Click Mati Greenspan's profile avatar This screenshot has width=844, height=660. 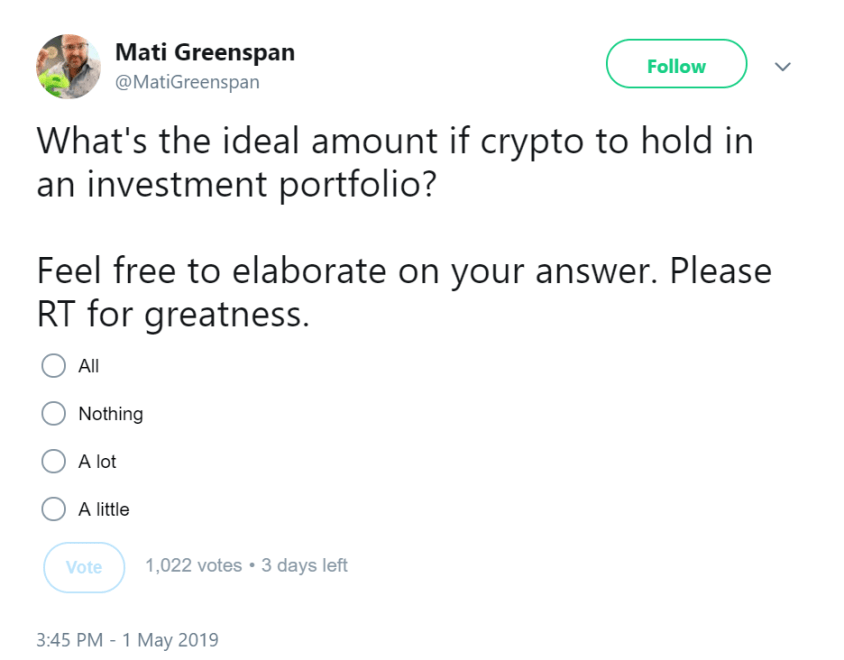pos(69,67)
